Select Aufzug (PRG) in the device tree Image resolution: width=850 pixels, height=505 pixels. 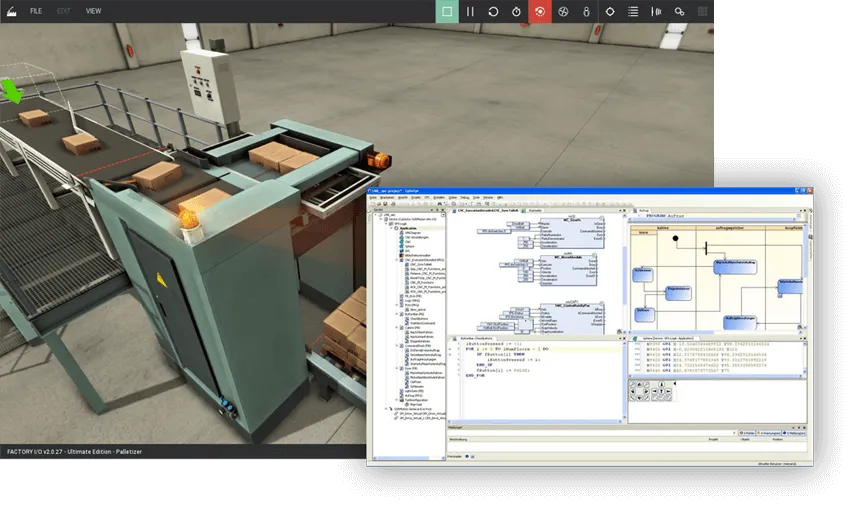tap(414, 396)
